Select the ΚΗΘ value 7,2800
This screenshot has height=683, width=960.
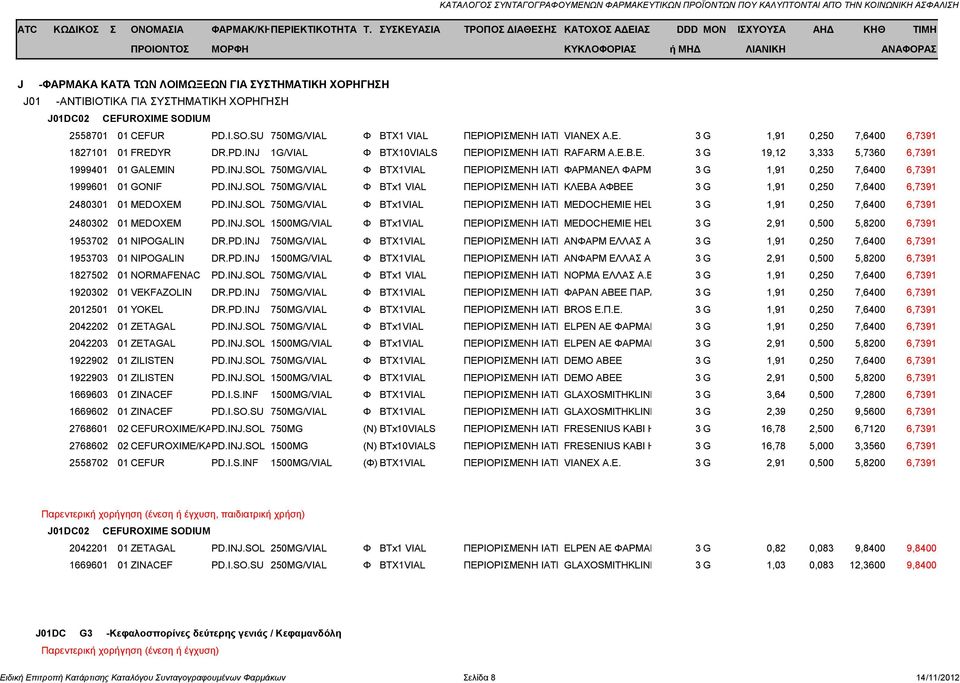coord(870,395)
